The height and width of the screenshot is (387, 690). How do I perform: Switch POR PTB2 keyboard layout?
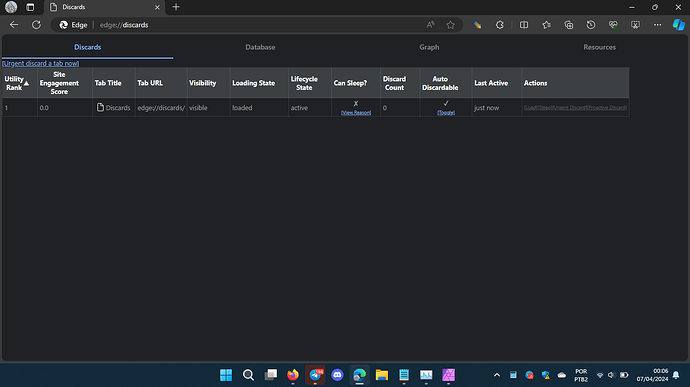[581, 375]
